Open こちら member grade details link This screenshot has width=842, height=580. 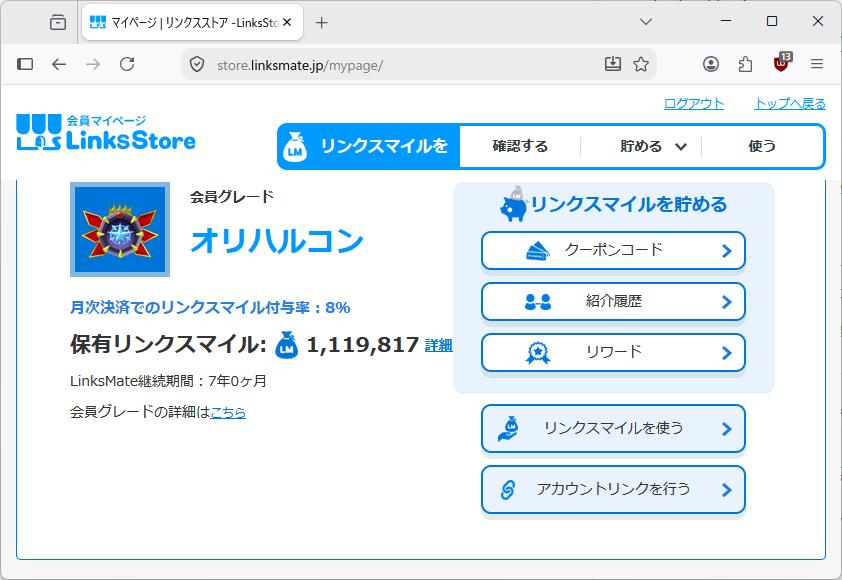(228, 412)
